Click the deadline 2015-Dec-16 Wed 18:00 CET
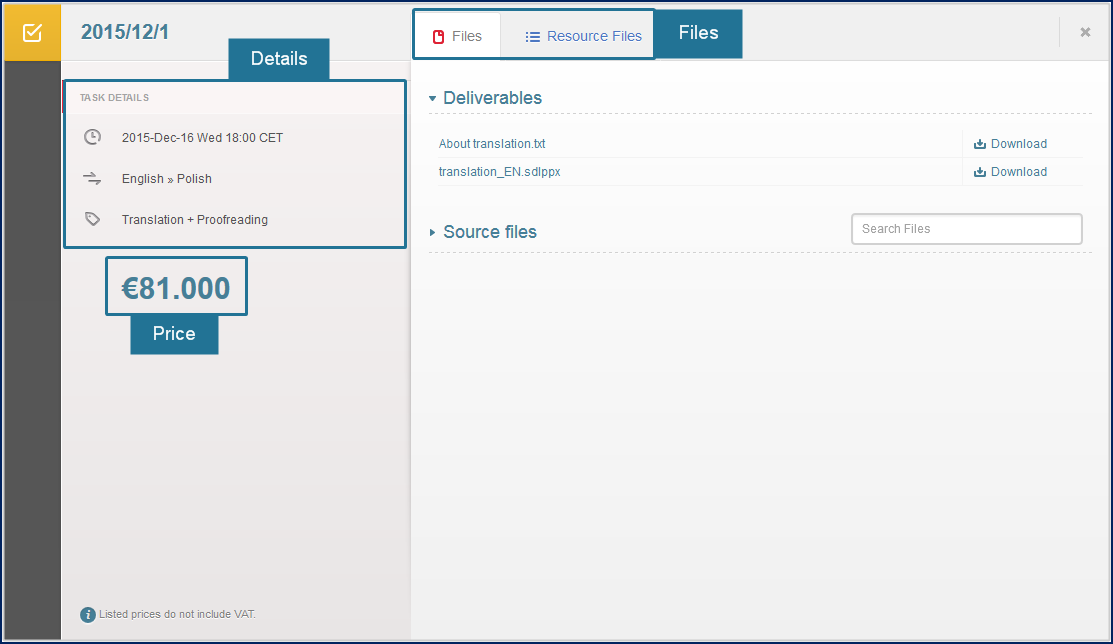 pyautogui.click(x=202, y=138)
